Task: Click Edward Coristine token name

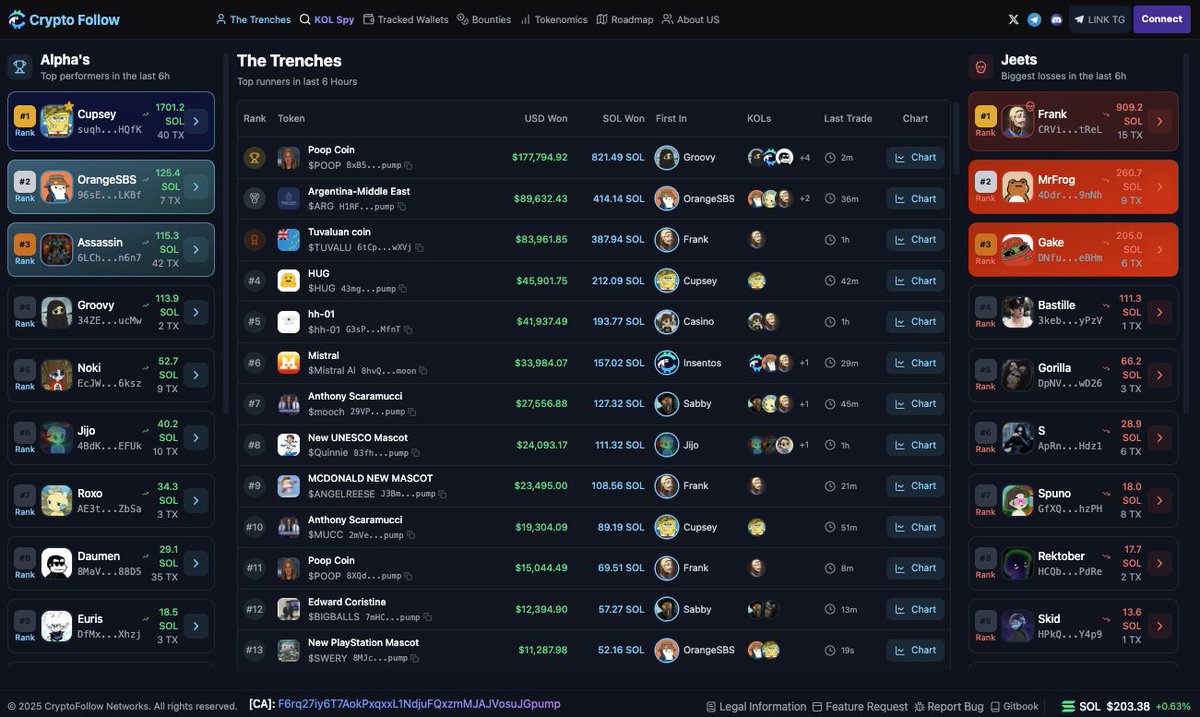Action: click(347, 602)
